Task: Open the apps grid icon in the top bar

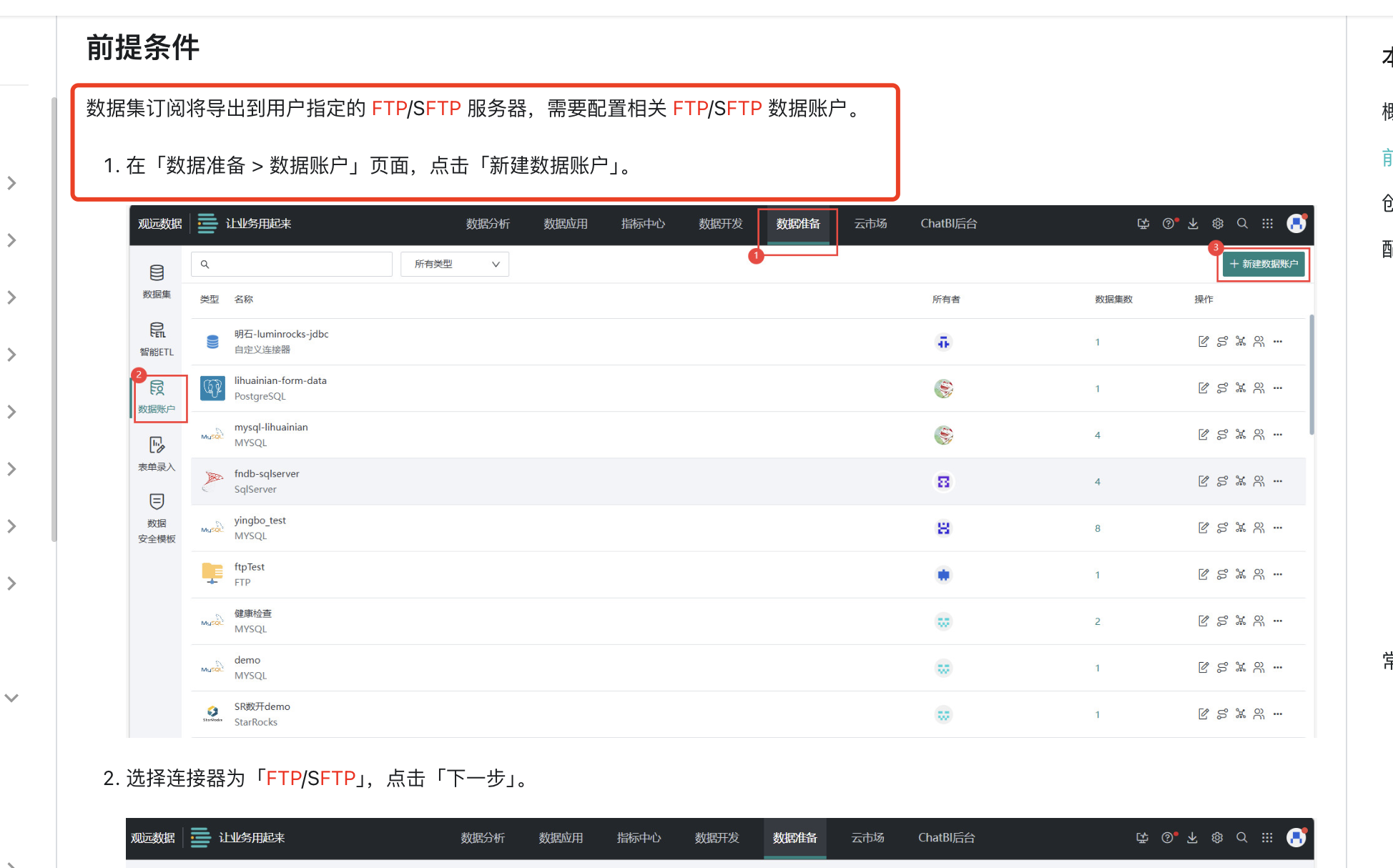Action: point(1267,223)
